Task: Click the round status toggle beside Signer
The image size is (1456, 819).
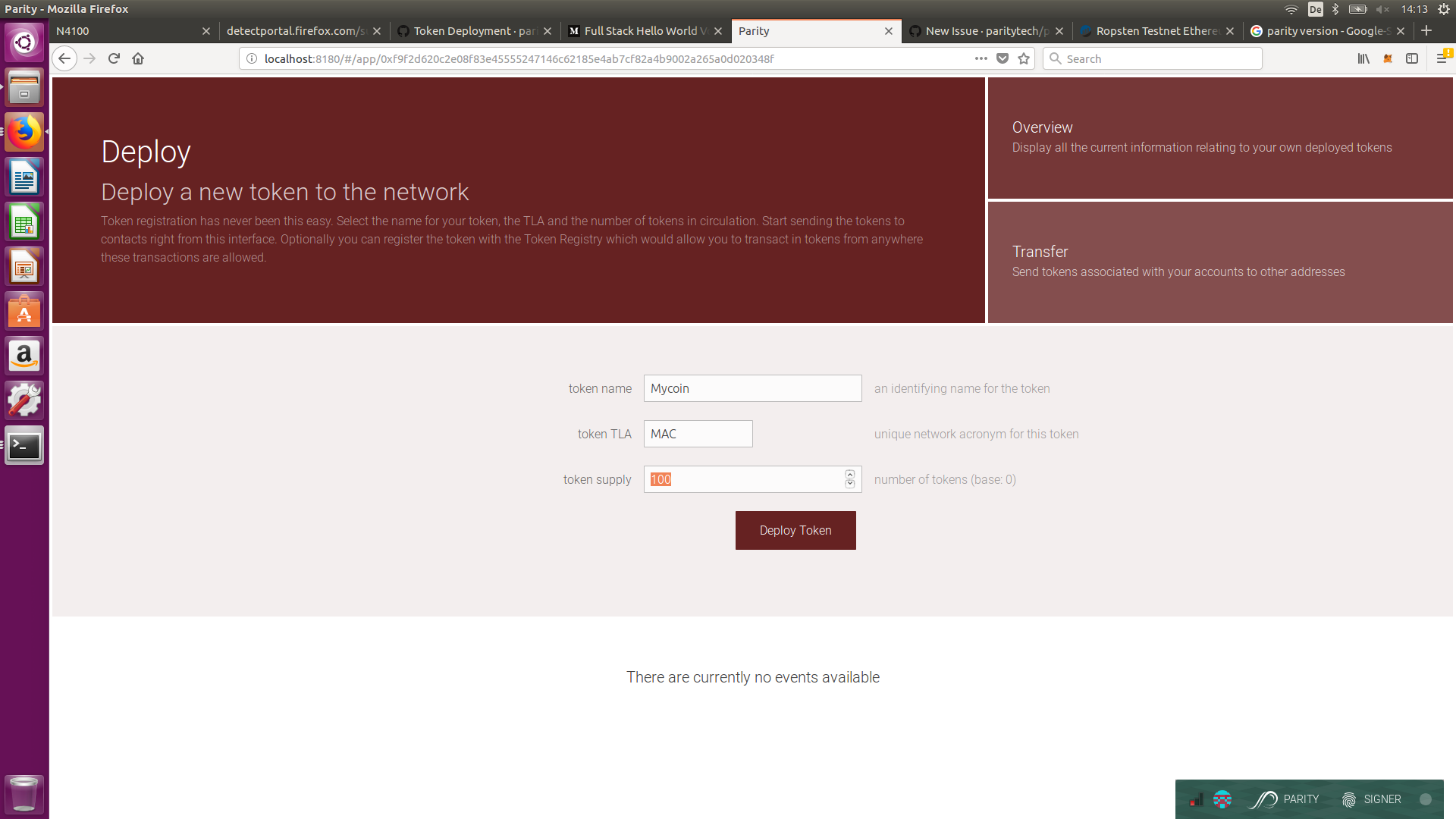Action: [x=1426, y=799]
